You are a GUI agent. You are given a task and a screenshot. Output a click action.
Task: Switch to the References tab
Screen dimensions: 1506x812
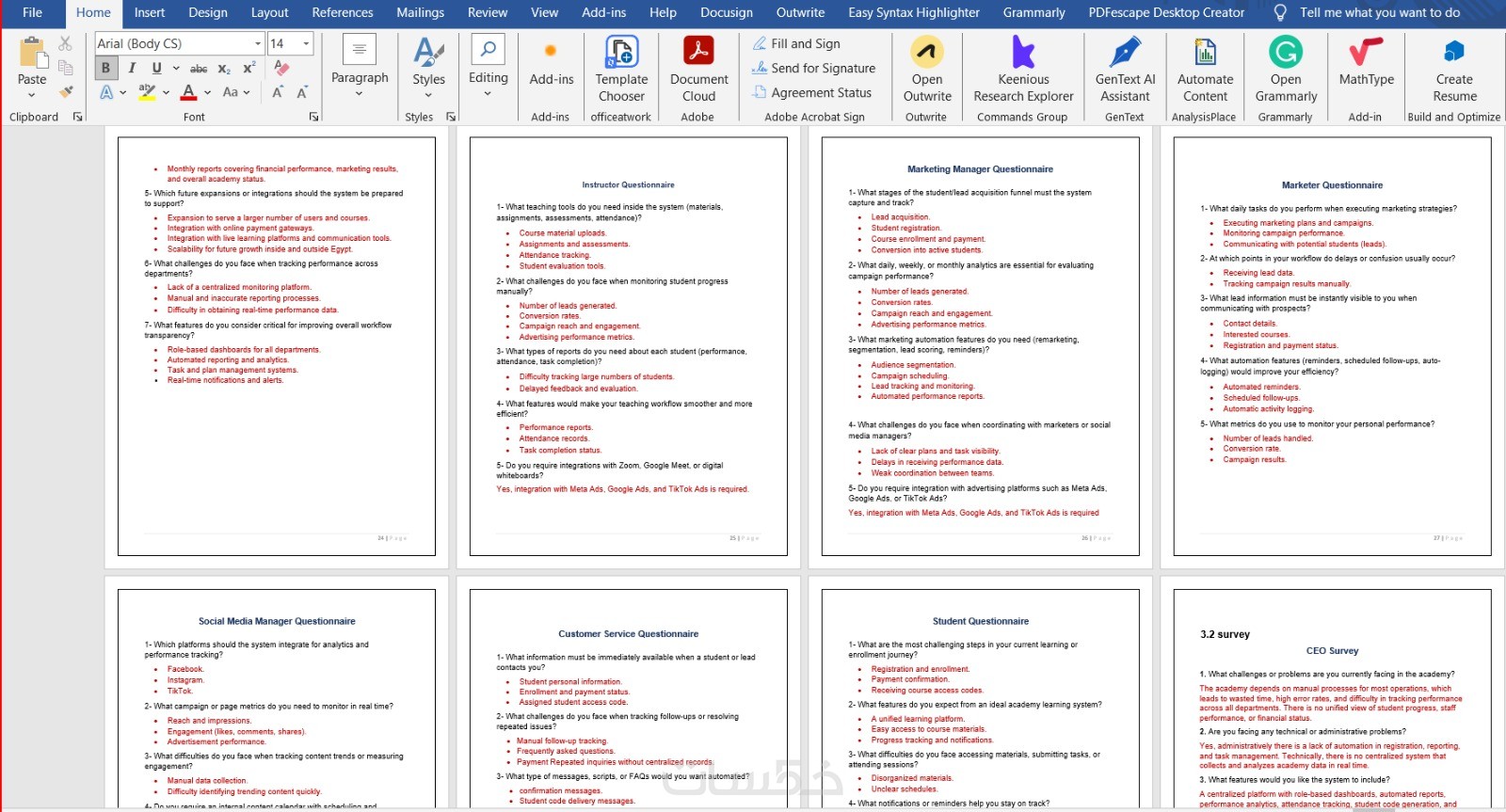pyautogui.click(x=343, y=12)
